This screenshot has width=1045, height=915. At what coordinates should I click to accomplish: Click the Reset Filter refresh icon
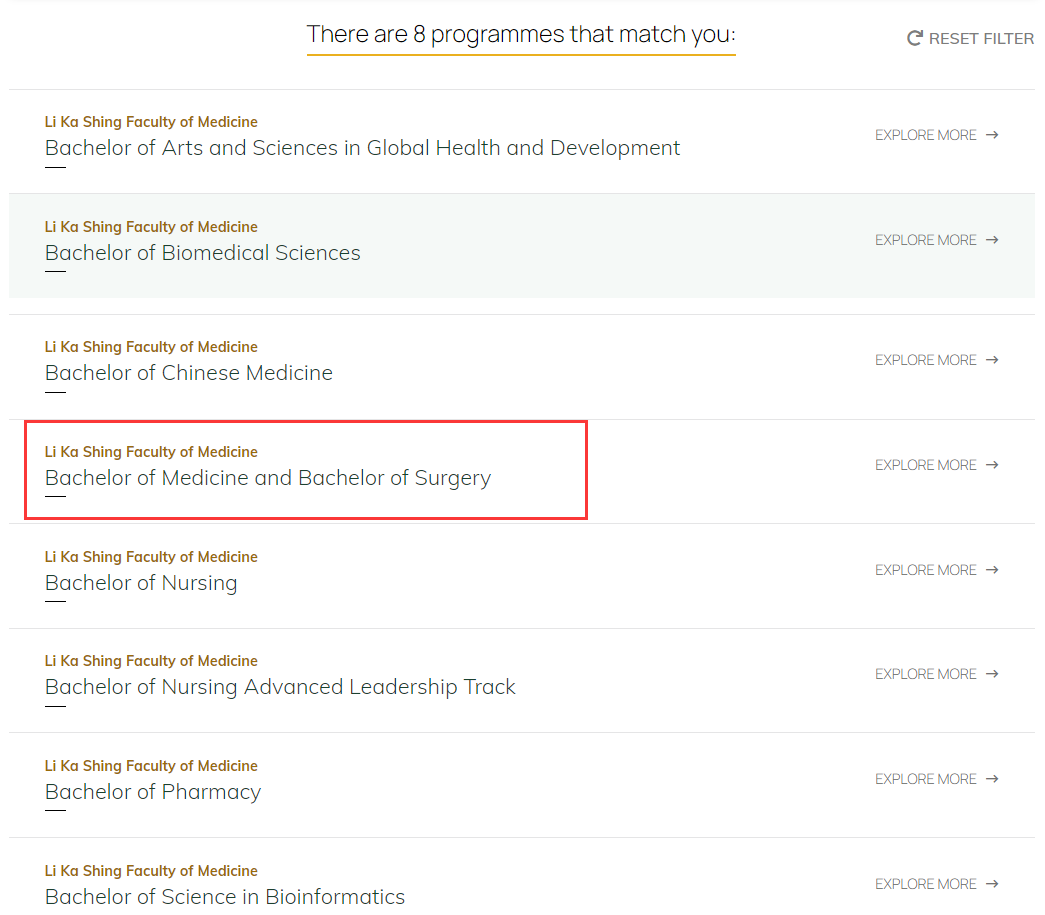(914, 38)
